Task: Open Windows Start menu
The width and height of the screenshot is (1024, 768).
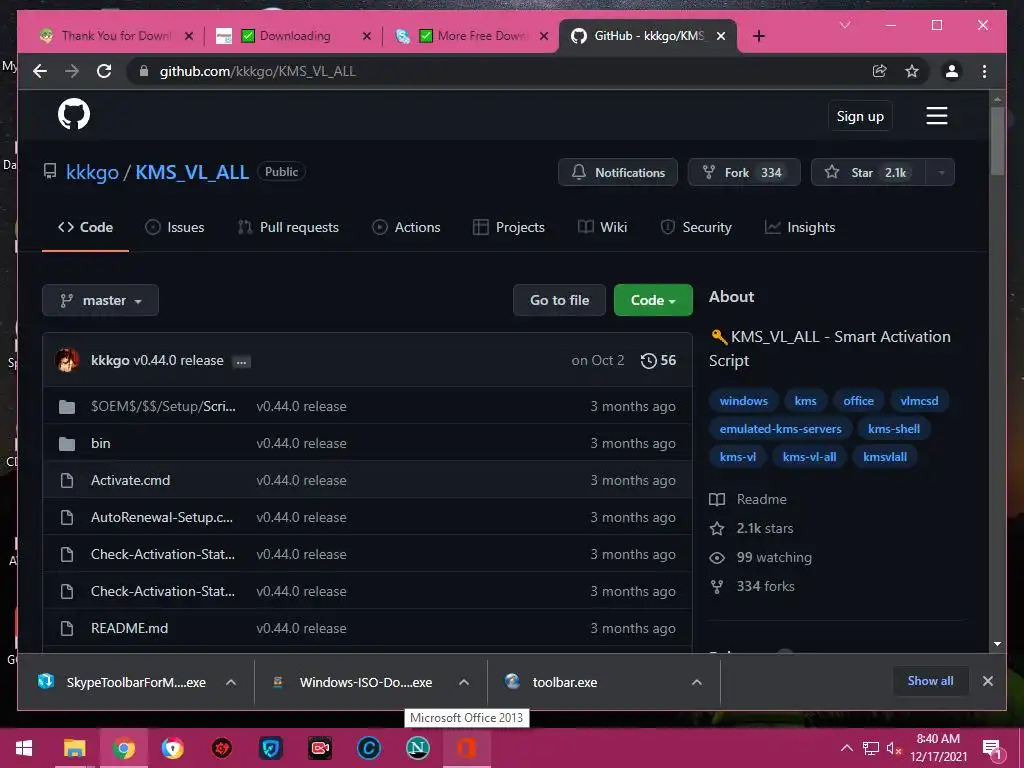Action: [x=24, y=748]
